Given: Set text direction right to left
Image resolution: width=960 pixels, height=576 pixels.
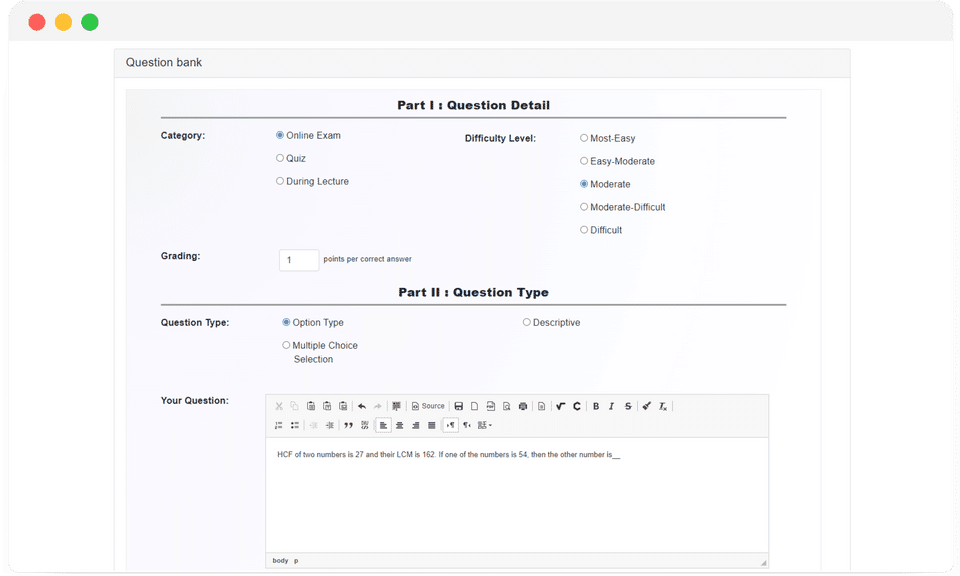Looking at the screenshot, I should point(467,425).
